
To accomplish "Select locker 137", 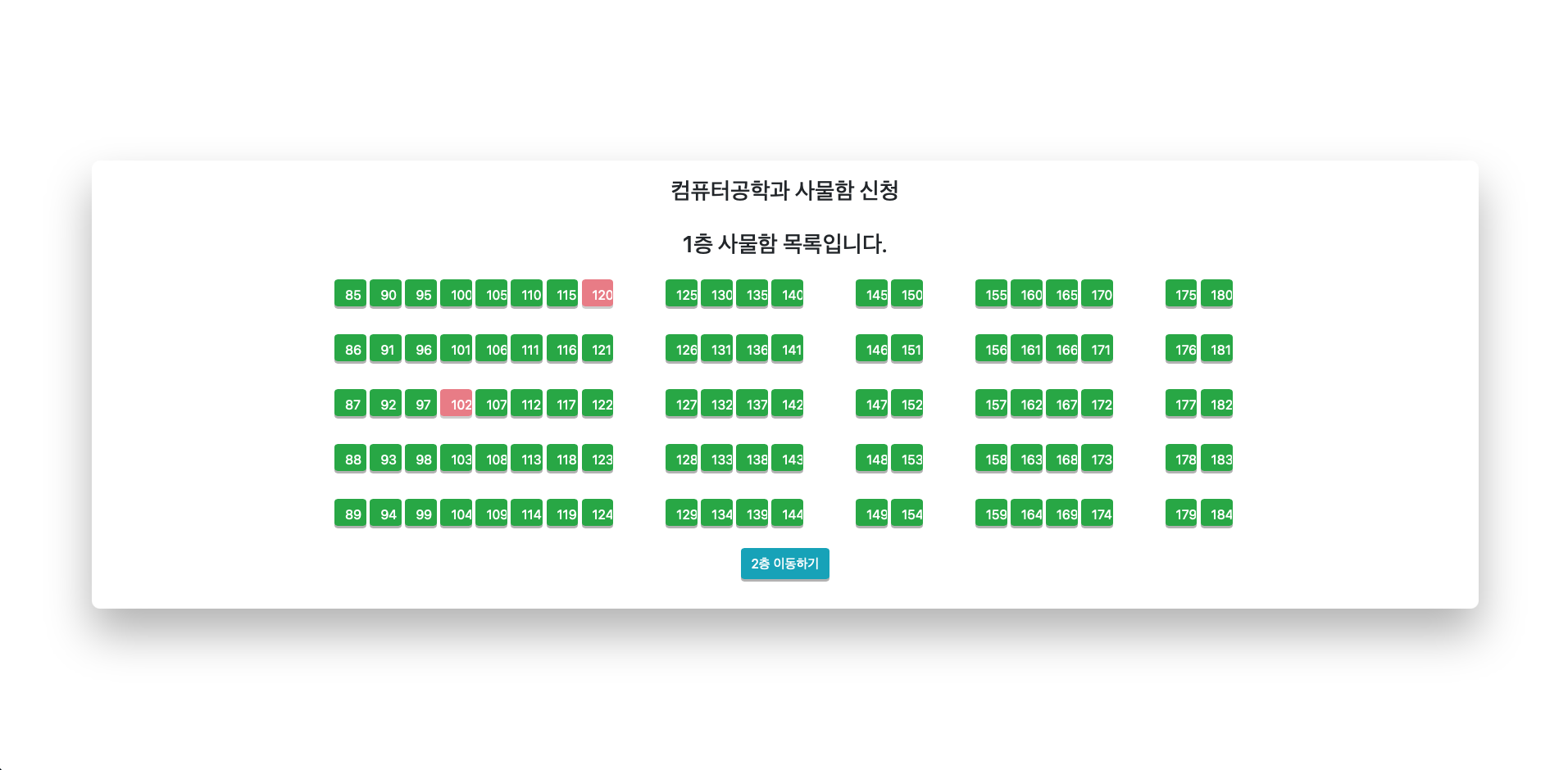I will click(x=752, y=404).
